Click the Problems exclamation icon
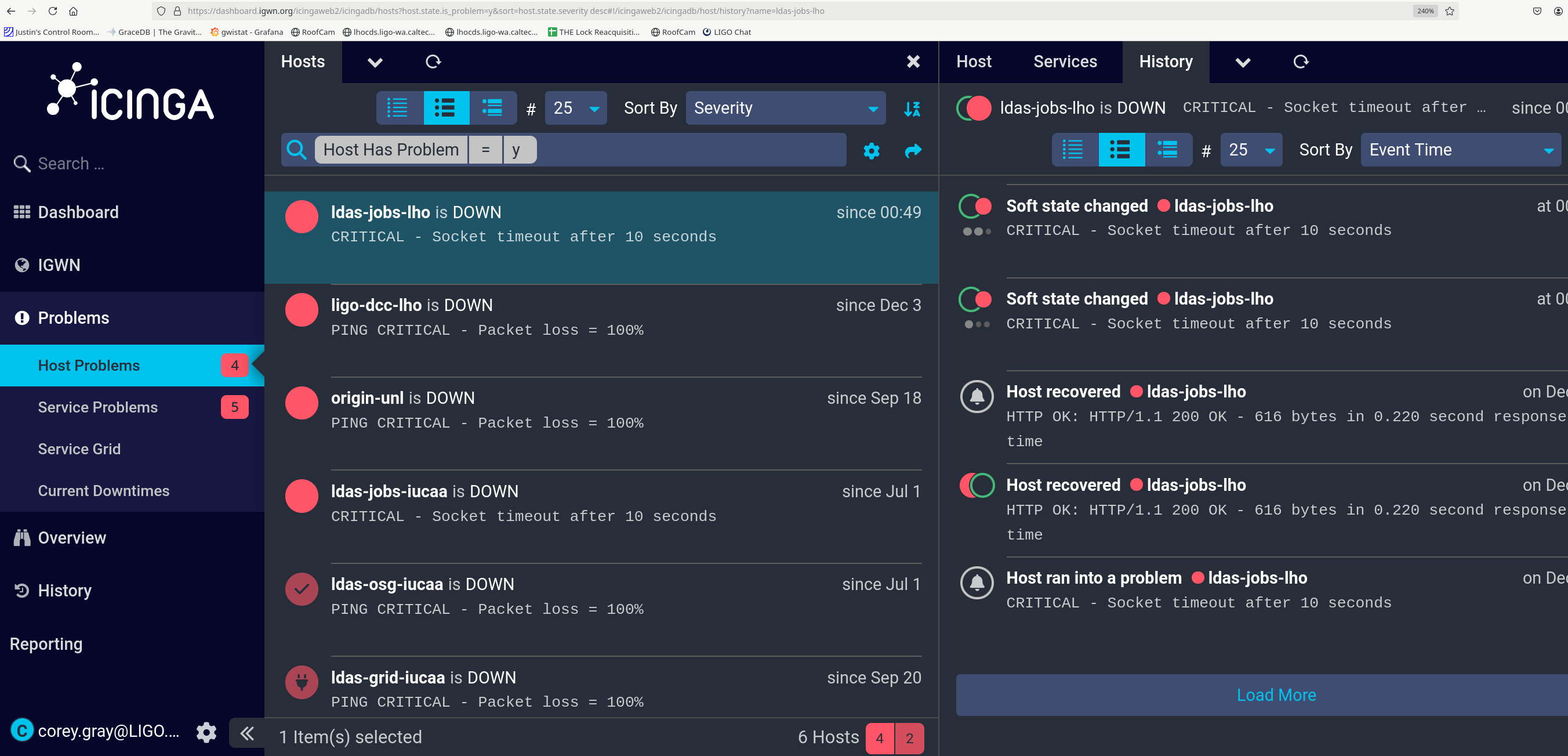Image resolution: width=1568 pixels, height=756 pixels. coord(22,318)
